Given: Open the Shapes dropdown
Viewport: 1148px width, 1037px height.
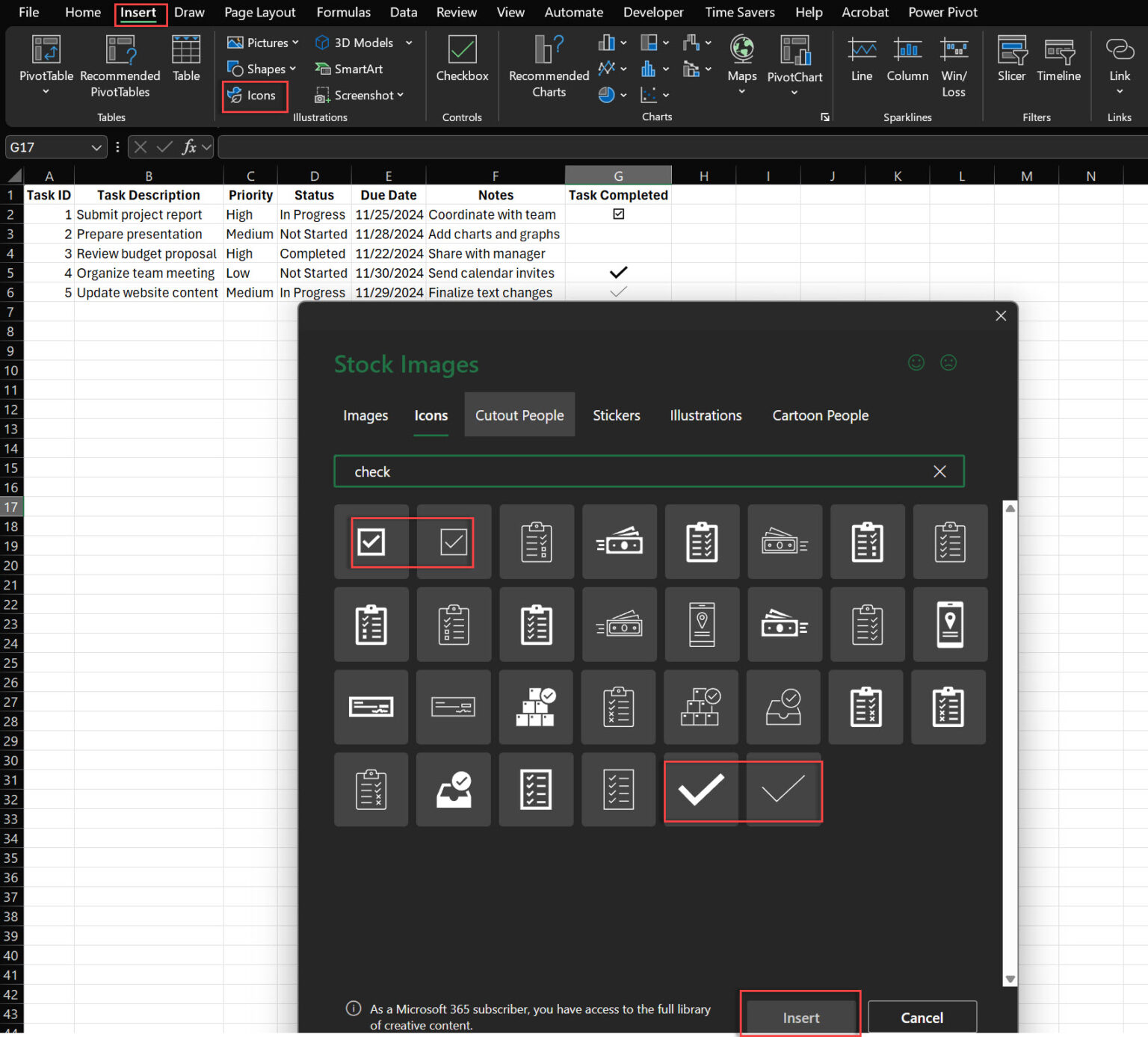Looking at the screenshot, I should 291,69.
